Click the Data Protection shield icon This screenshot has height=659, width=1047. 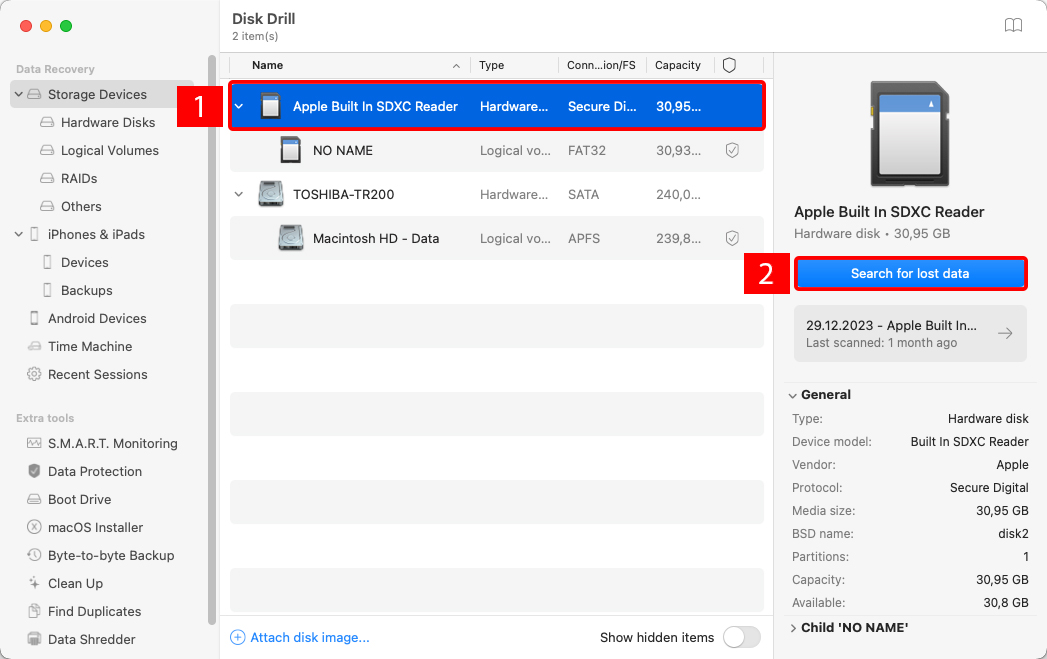[34, 471]
